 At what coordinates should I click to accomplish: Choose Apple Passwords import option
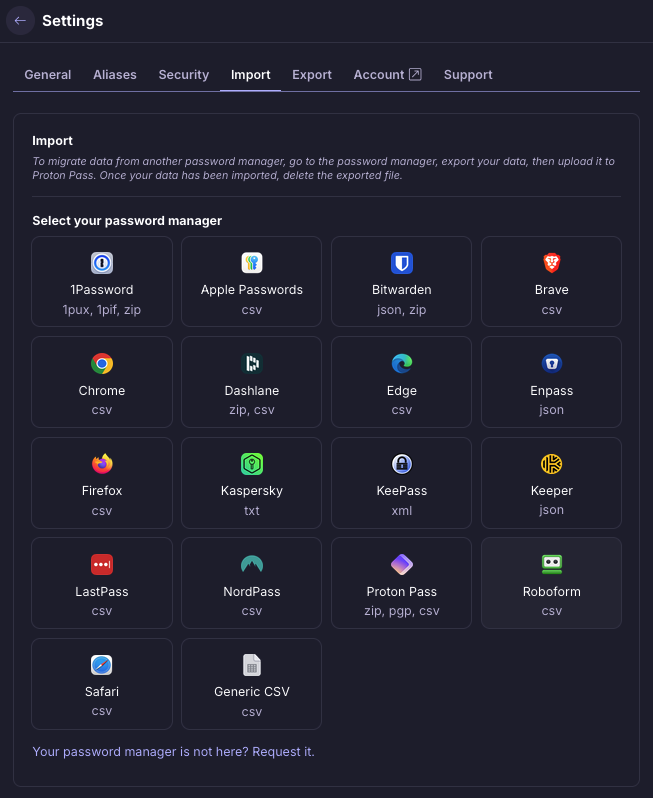252,281
